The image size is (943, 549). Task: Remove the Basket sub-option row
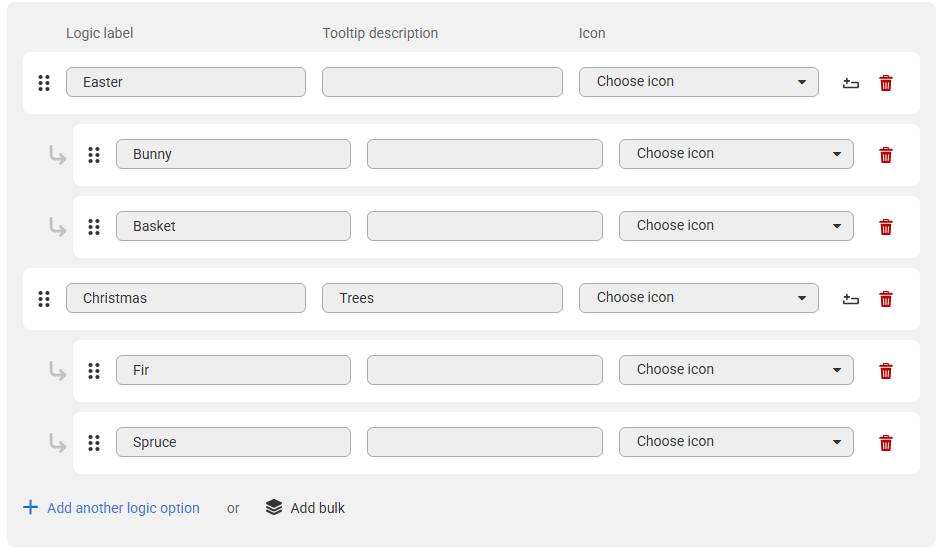[x=885, y=227]
